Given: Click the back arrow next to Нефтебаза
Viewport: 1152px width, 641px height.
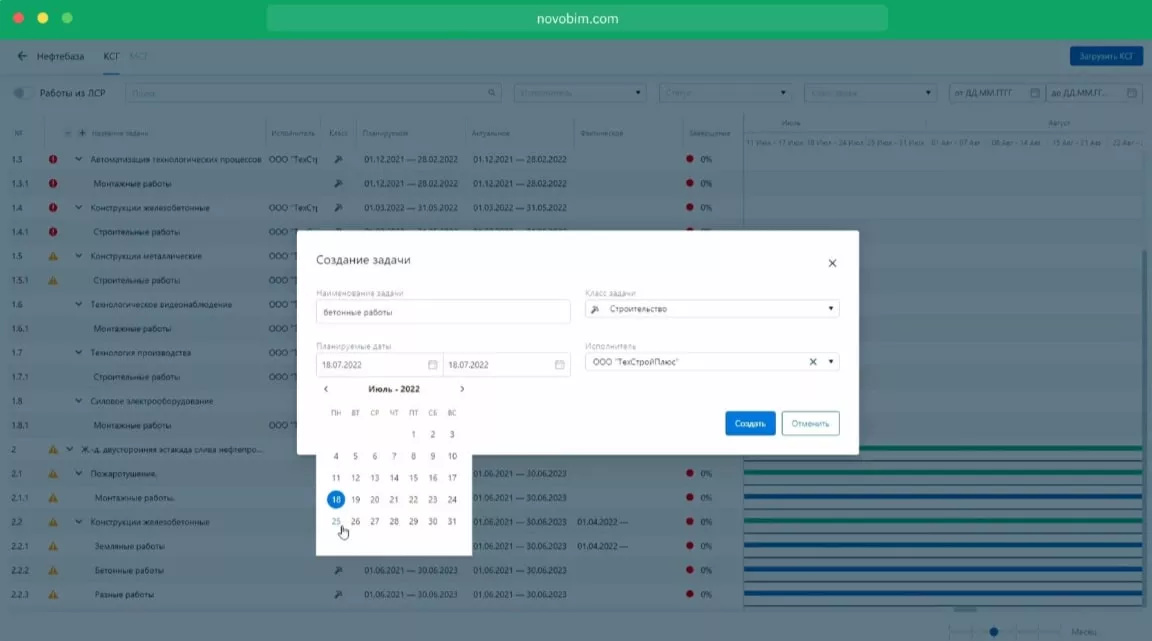Looking at the screenshot, I should (x=22, y=56).
